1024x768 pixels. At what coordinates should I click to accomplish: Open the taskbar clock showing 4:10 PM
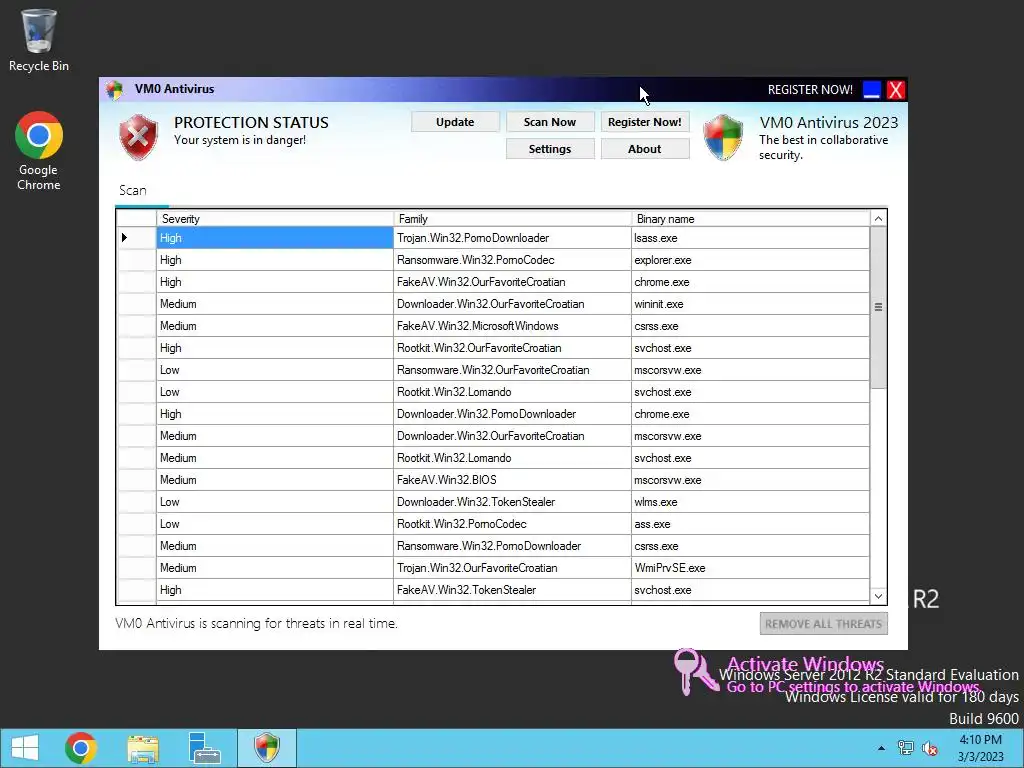tap(980, 748)
